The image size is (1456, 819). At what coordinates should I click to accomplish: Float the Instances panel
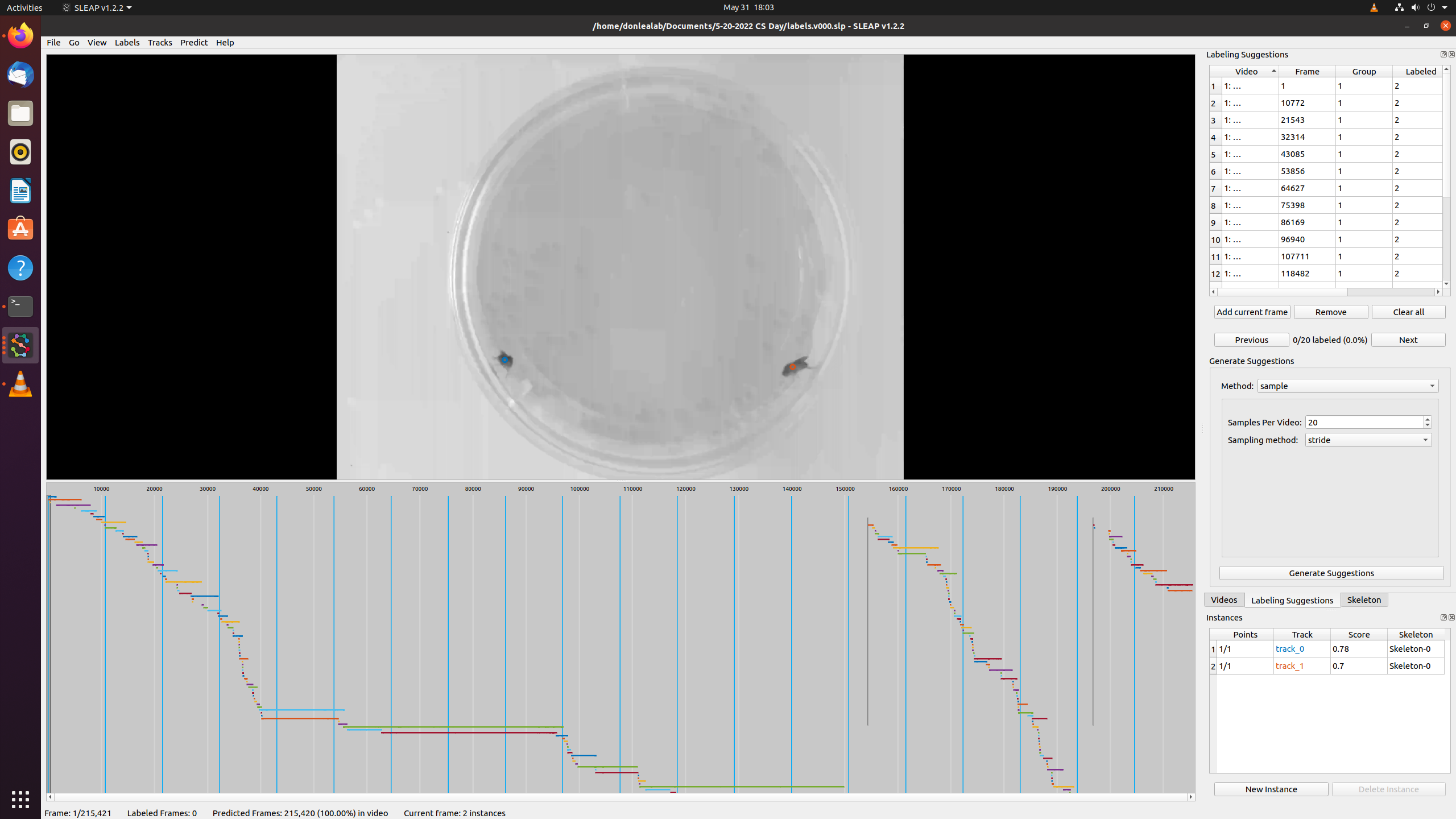pyautogui.click(x=1443, y=617)
